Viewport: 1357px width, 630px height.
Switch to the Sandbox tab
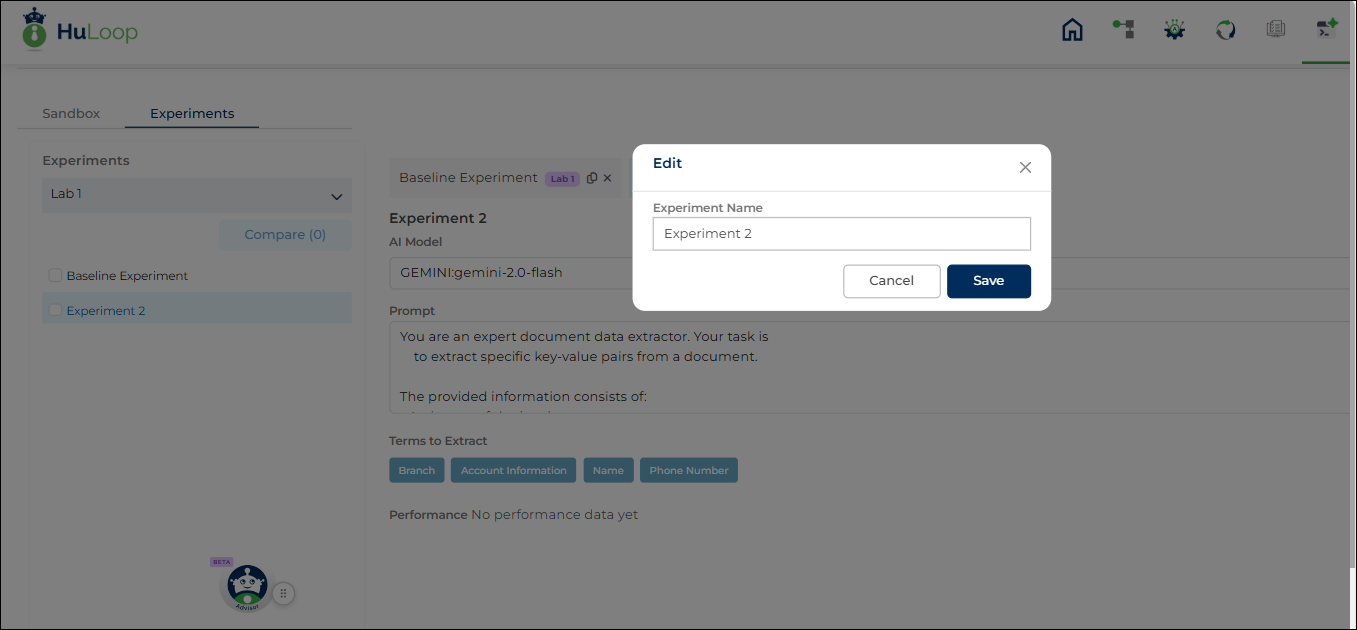point(71,114)
